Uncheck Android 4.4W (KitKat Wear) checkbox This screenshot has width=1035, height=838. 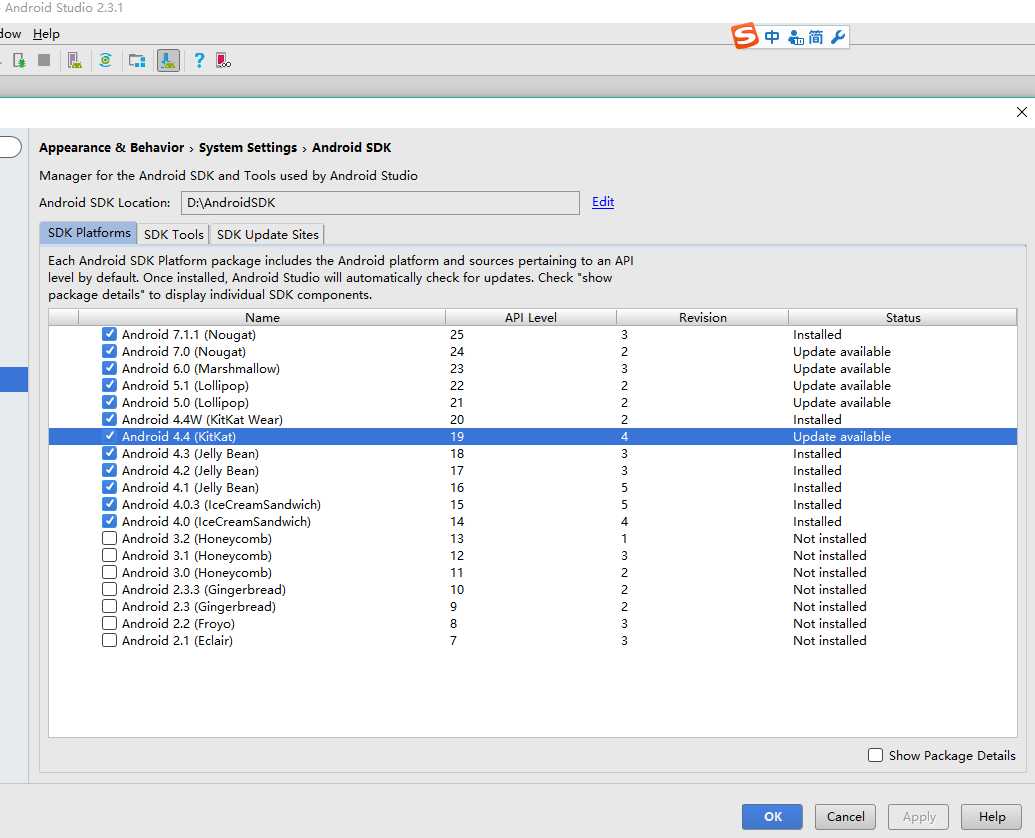pos(110,419)
